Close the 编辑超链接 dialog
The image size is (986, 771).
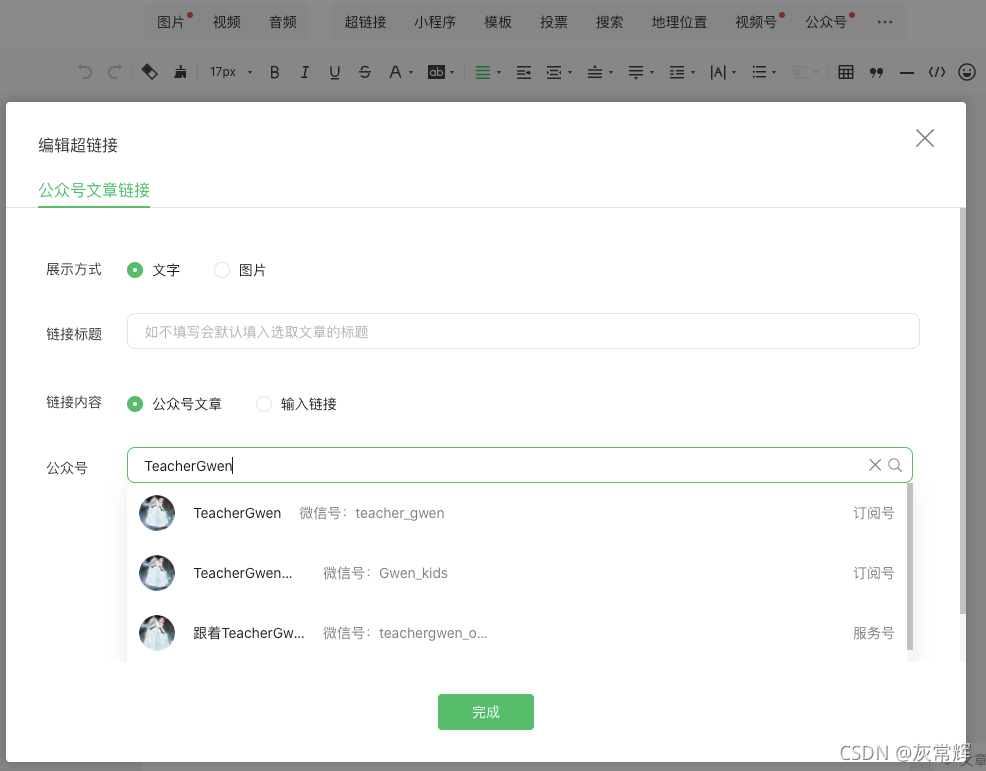tap(924, 138)
